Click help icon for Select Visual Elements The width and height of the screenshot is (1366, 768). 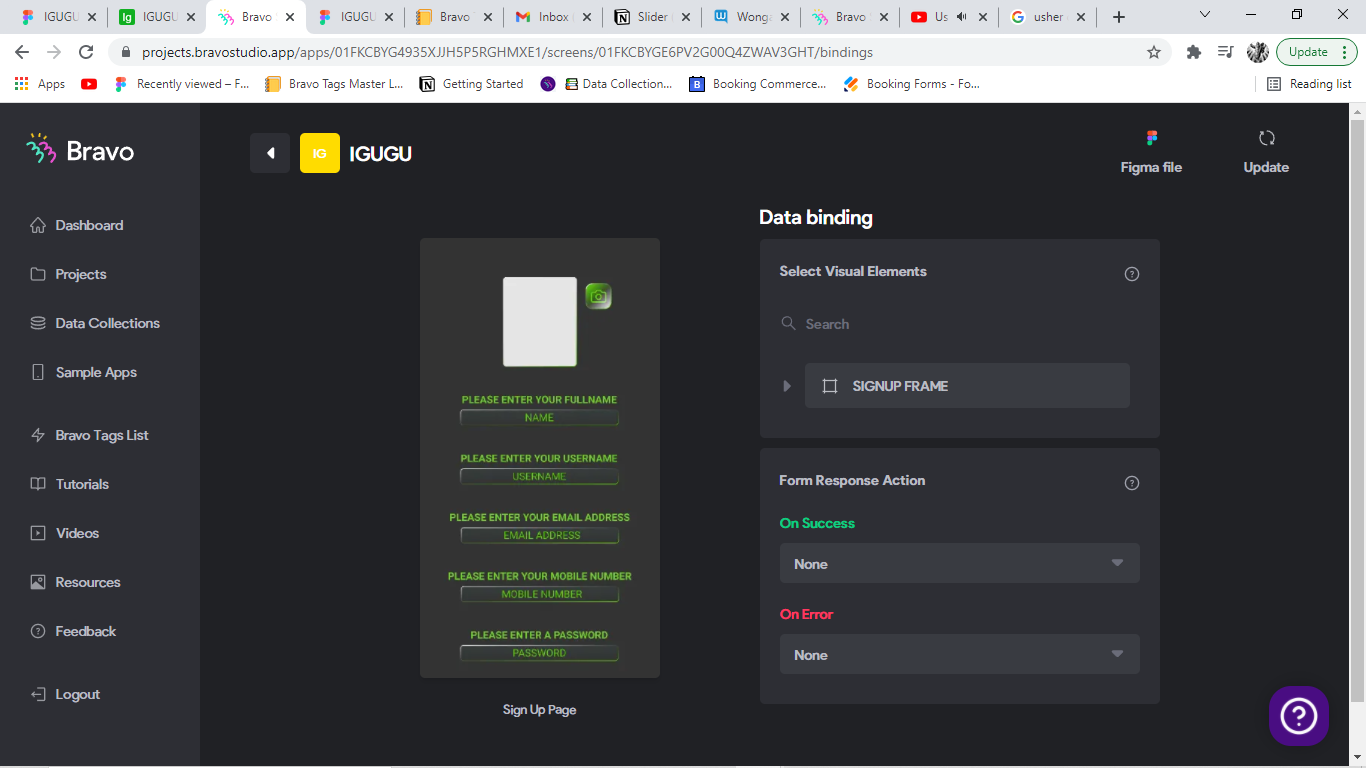1132,274
